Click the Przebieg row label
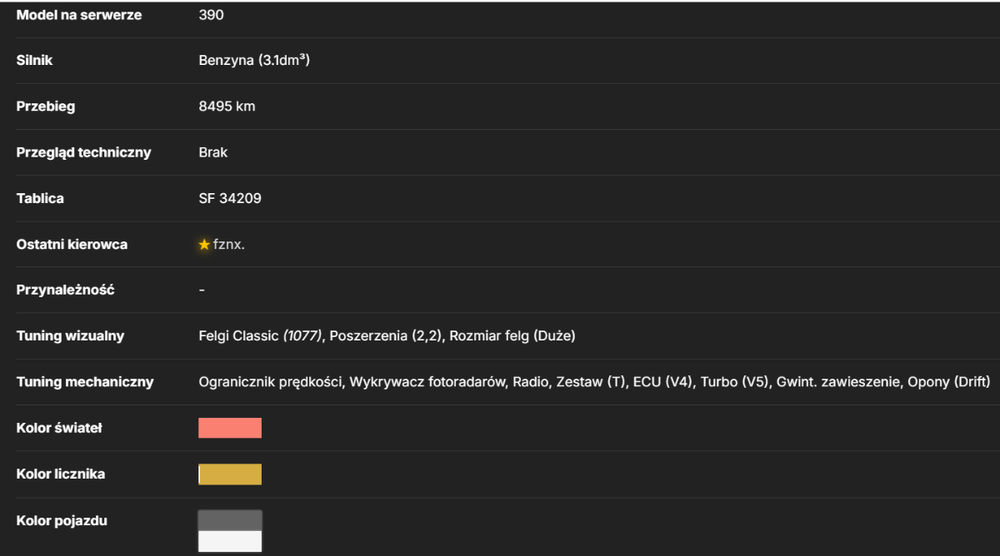The height and width of the screenshot is (556, 1000). pyautogui.click(x=45, y=106)
